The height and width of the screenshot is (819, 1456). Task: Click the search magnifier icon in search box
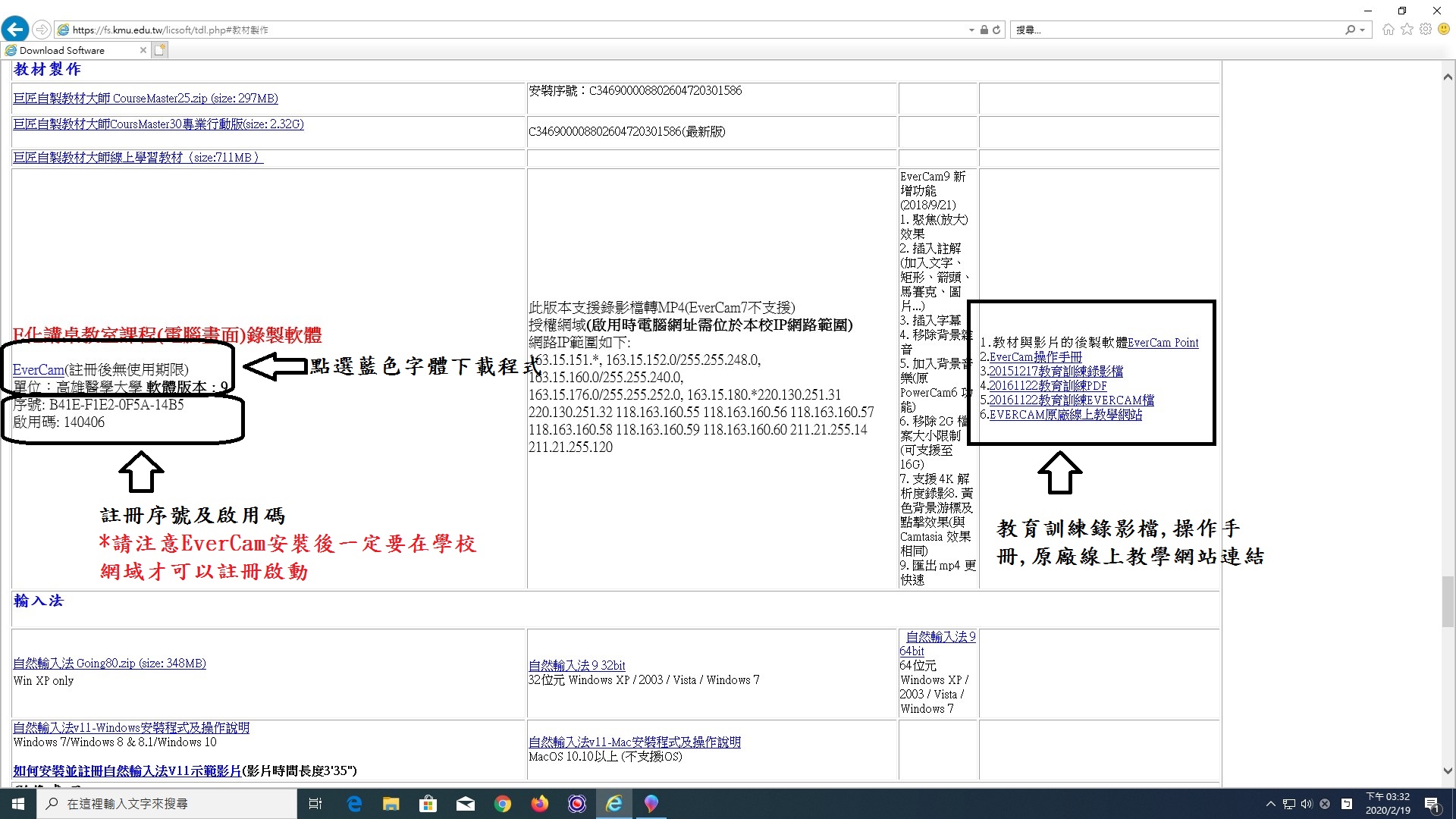[x=1350, y=30]
